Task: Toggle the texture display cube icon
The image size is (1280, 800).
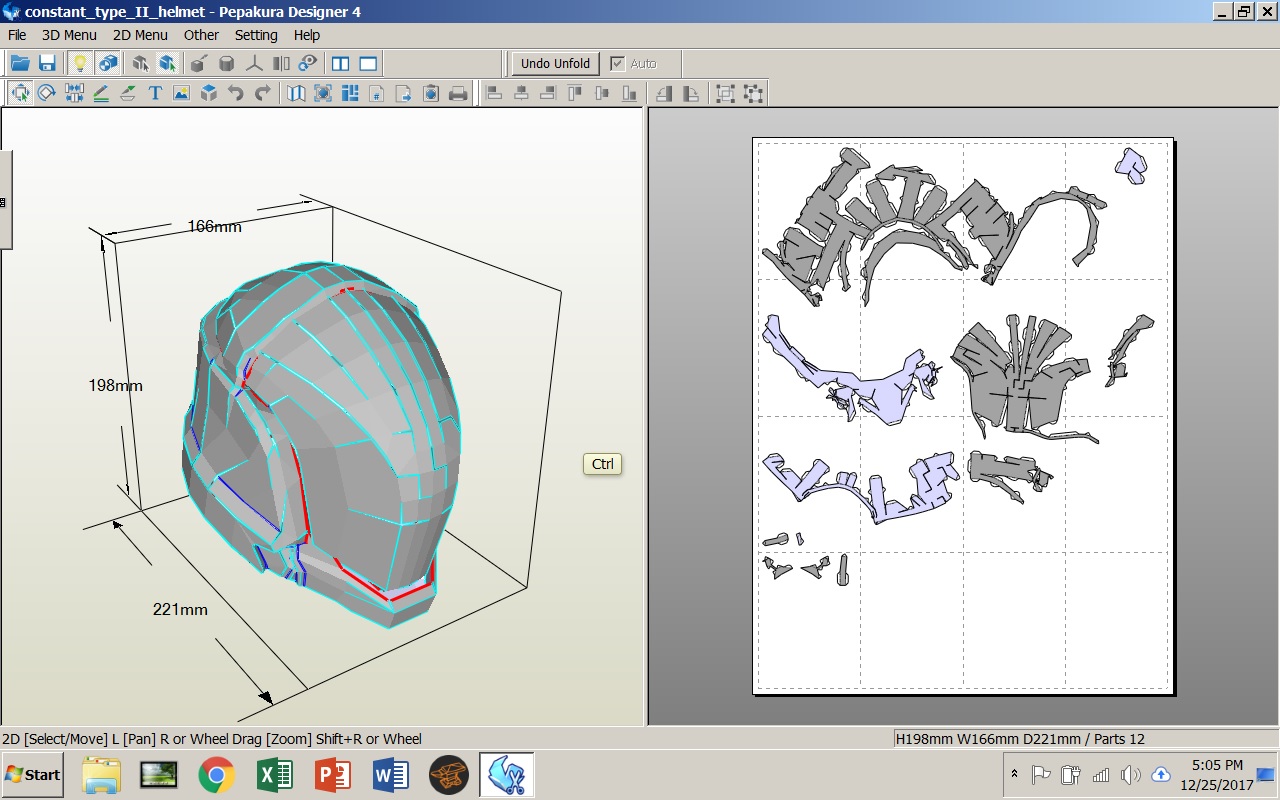Action: click(x=108, y=63)
